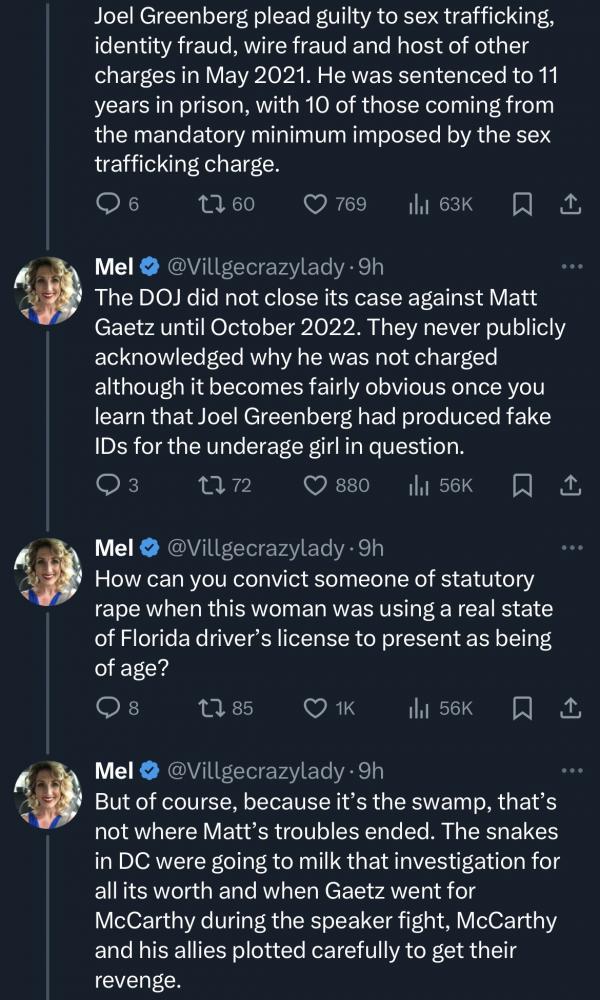Open Mel's profile photo beside the DOJ tweet
600x1000 pixels.
pyautogui.click(x=48, y=291)
